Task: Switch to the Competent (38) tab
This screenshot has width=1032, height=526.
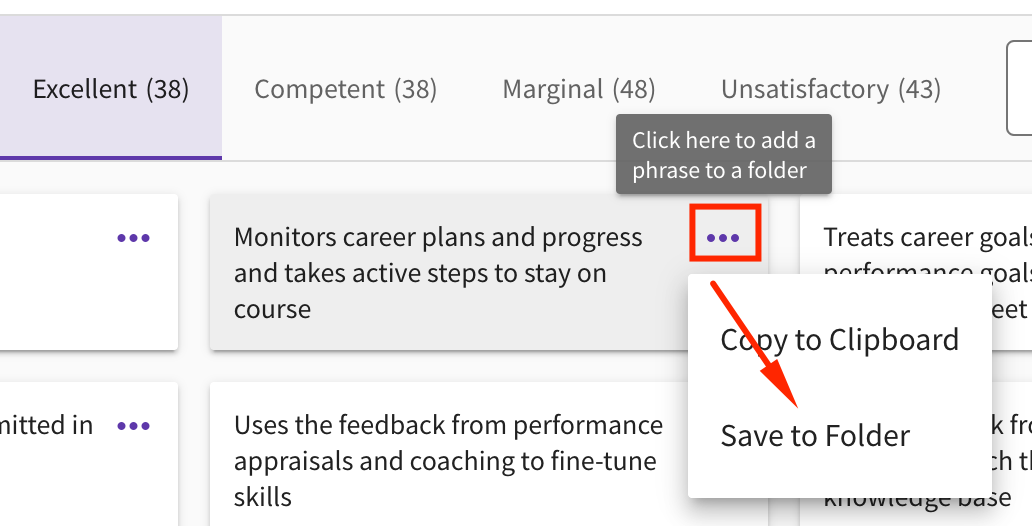Action: coord(346,89)
